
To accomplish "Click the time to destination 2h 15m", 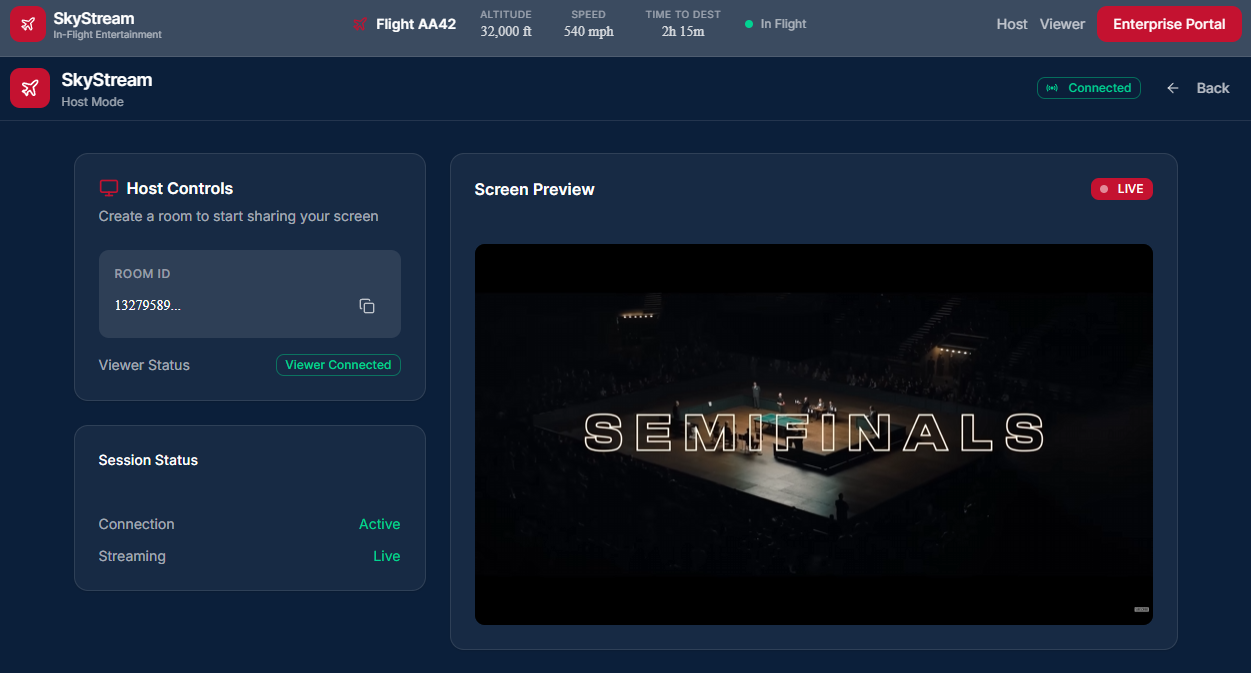I will [683, 31].
